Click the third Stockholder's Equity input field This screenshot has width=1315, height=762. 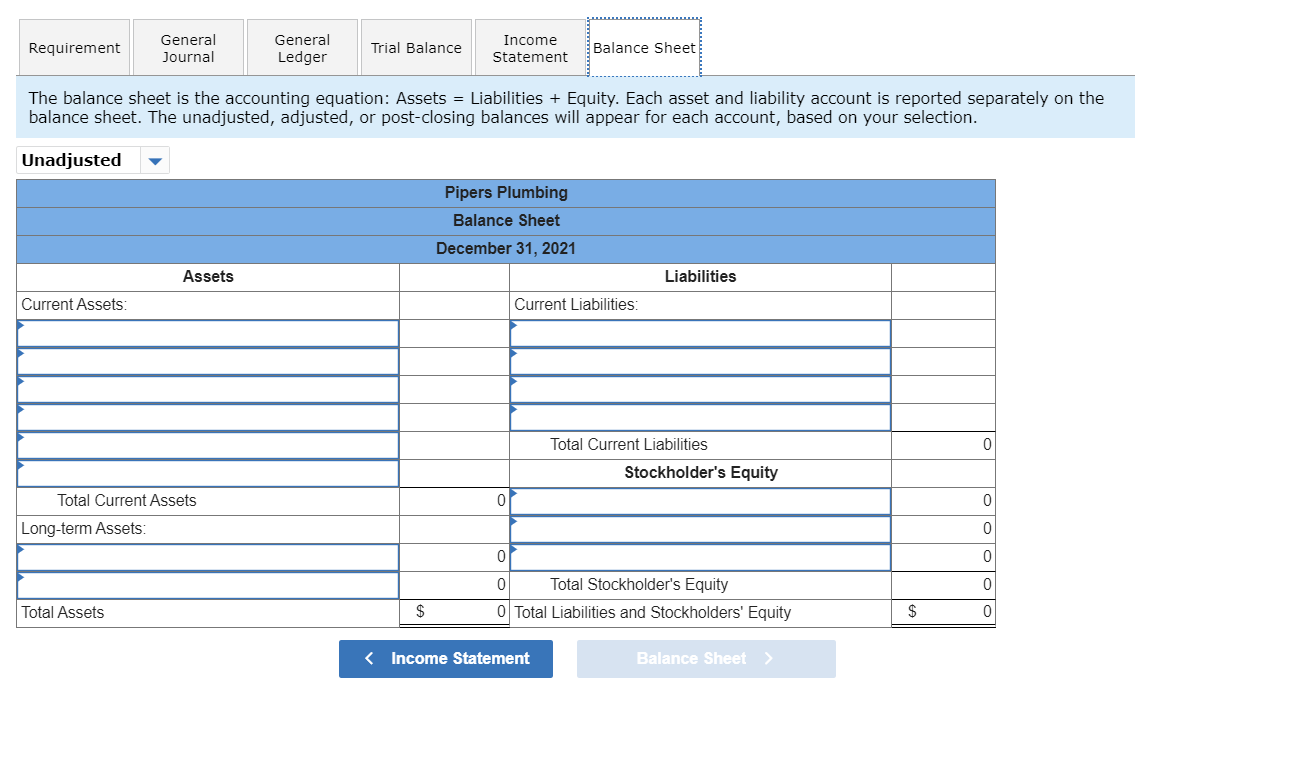pos(699,556)
